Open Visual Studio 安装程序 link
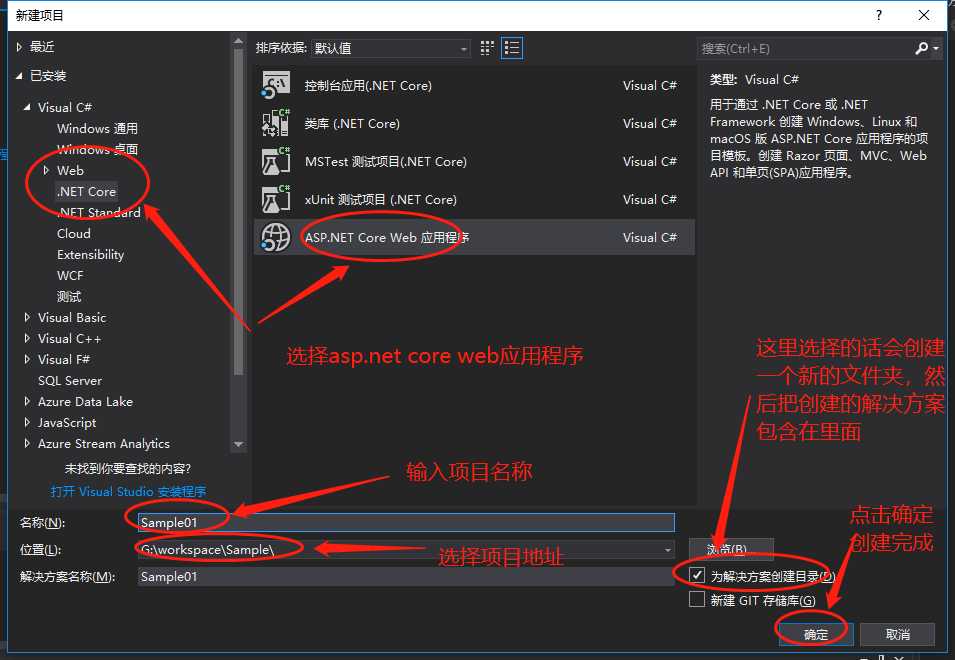Image resolution: width=955 pixels, height=660 pixels. (x=128, y=491)
